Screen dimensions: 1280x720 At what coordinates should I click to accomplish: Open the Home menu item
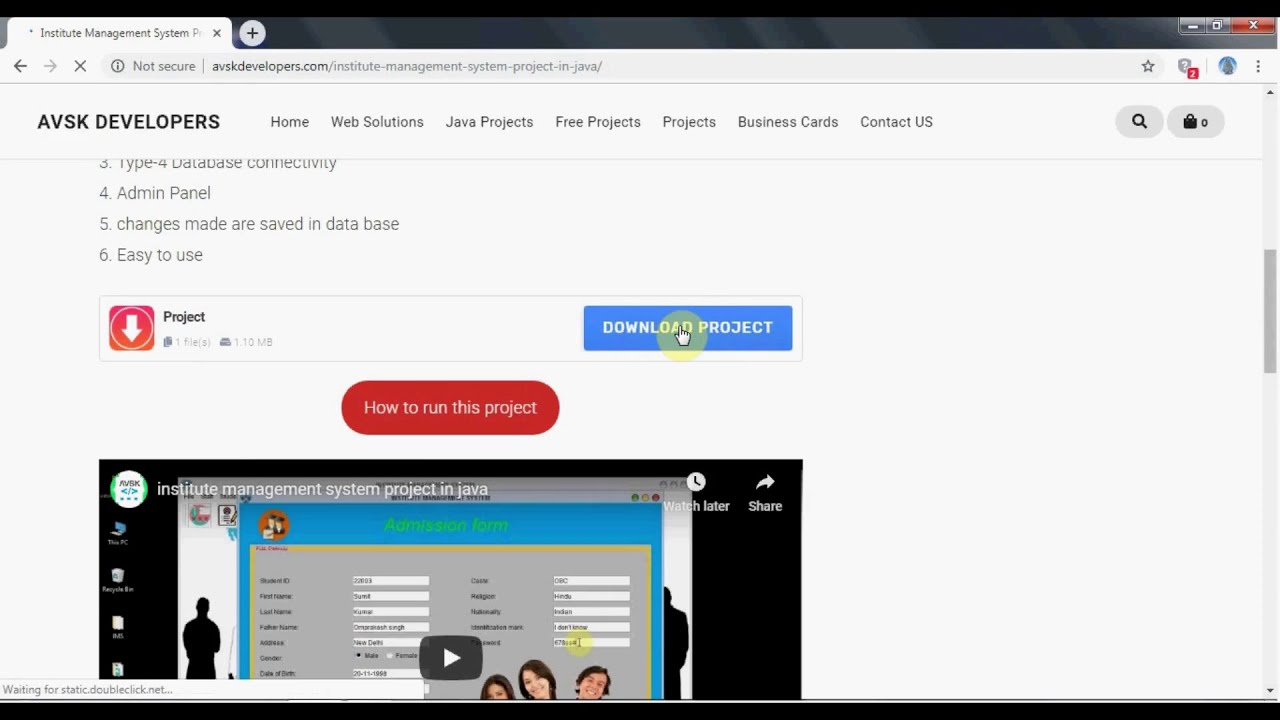tap(290, 122)
